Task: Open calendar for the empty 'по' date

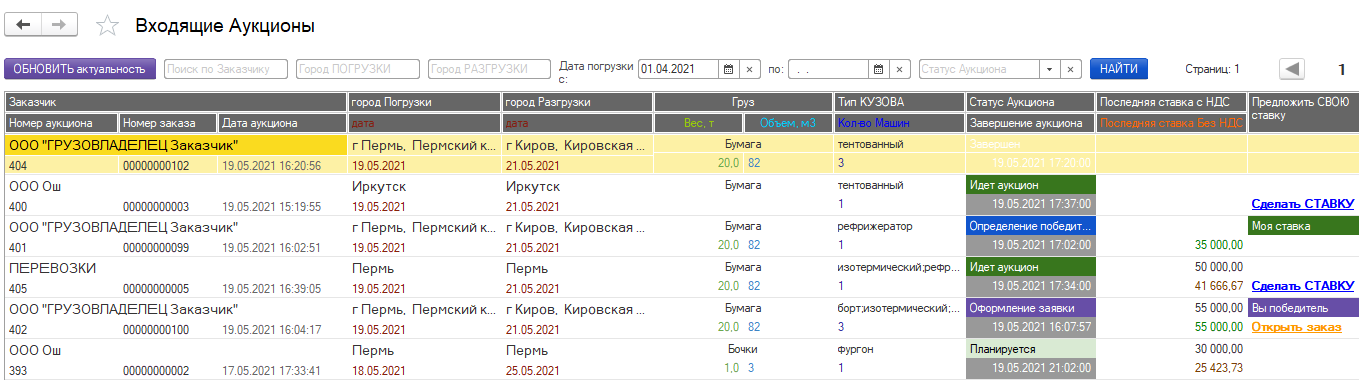Action: [x=878, y=69]
